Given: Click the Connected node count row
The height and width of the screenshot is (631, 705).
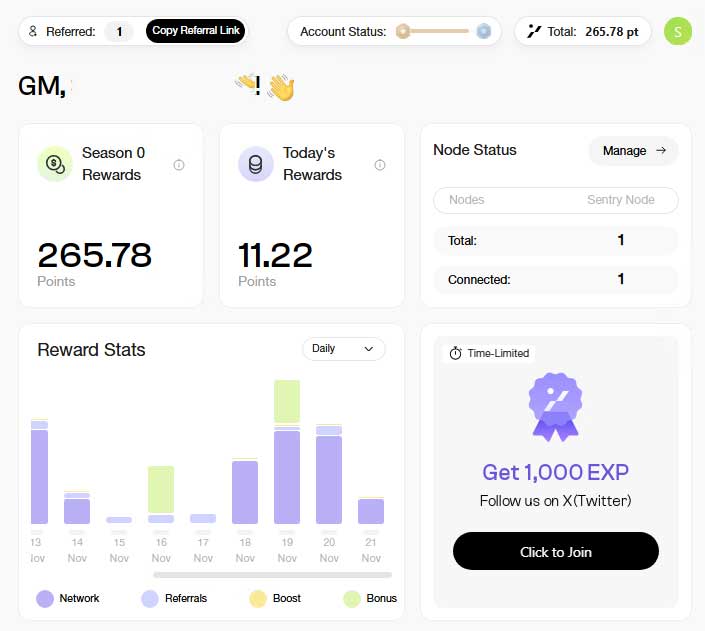Looking at the screenshot, I should click(556, 280).
